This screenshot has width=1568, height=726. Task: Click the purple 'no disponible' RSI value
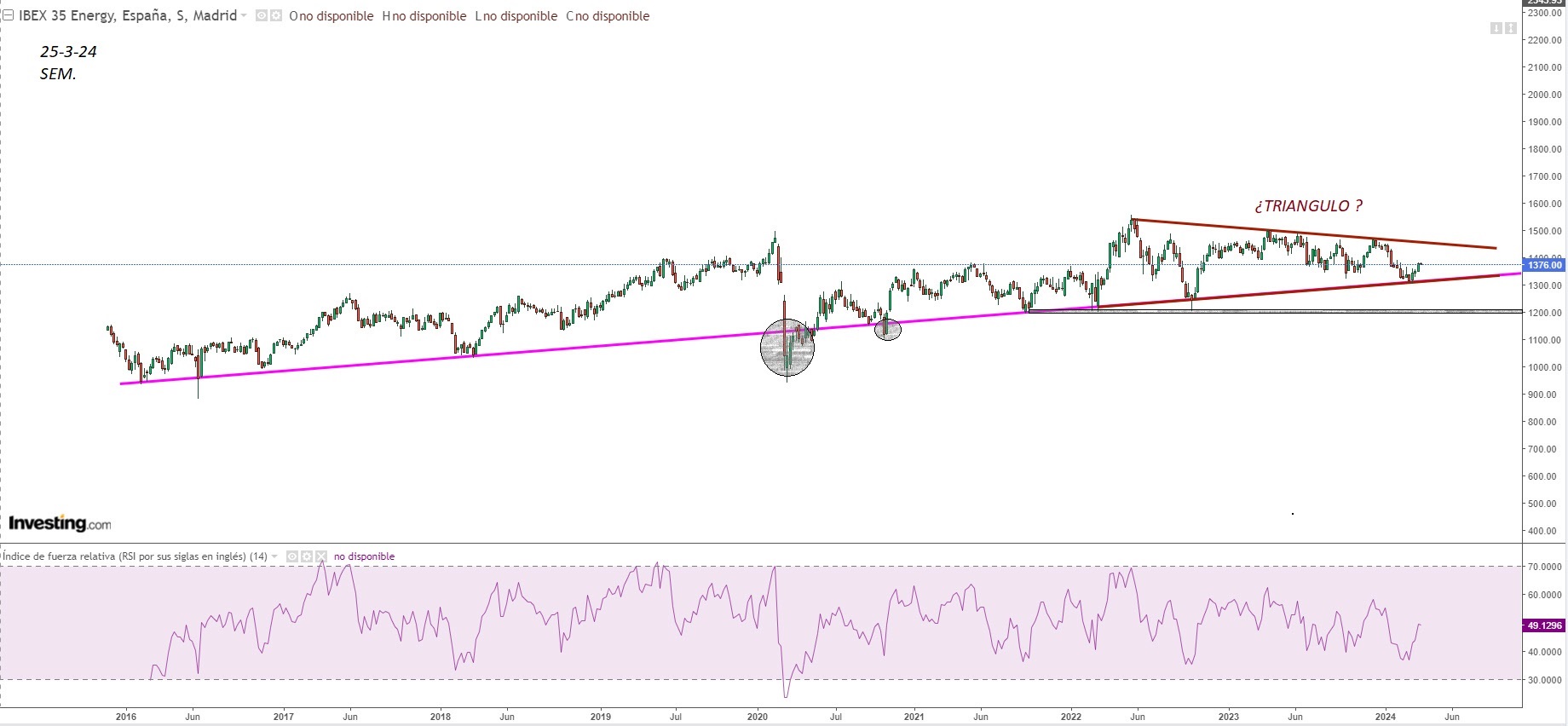(x=364, y=556)
